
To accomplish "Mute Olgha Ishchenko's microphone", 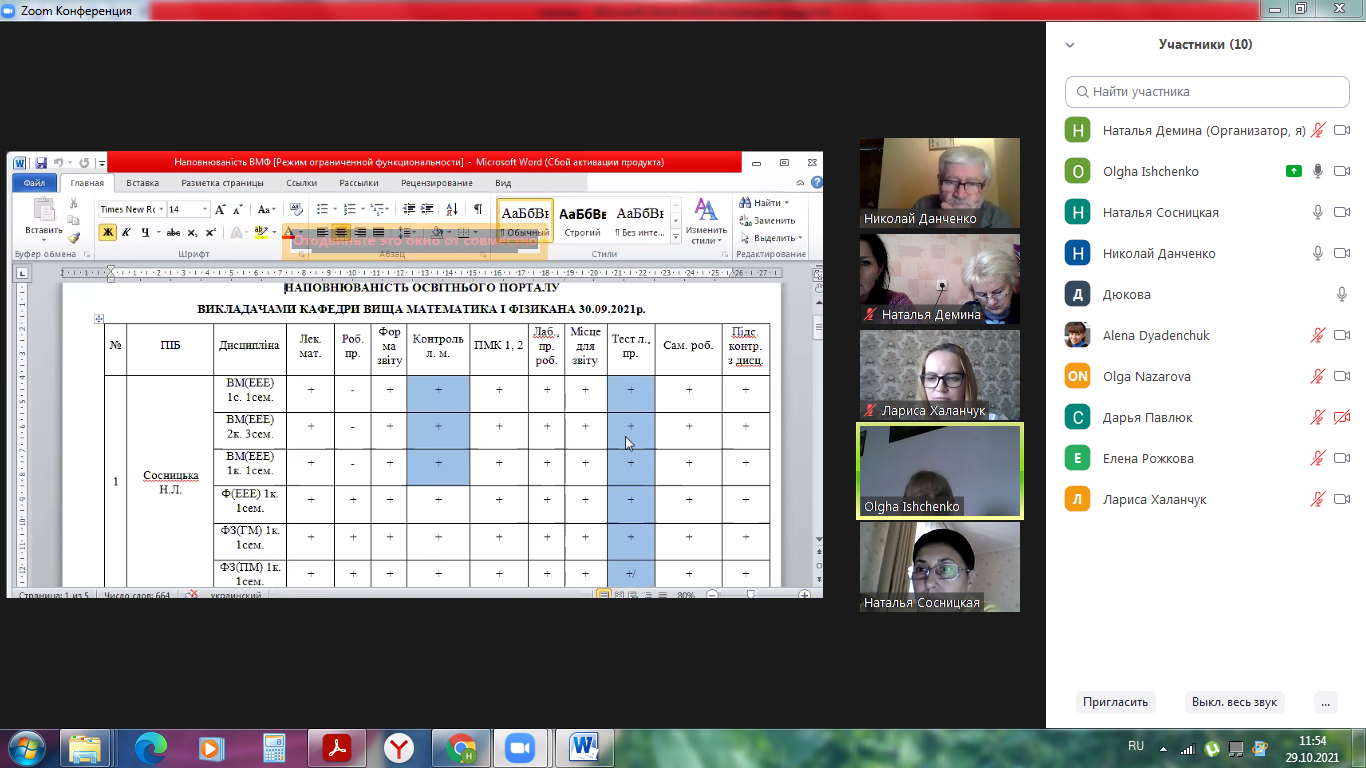I will point(1318,171).
